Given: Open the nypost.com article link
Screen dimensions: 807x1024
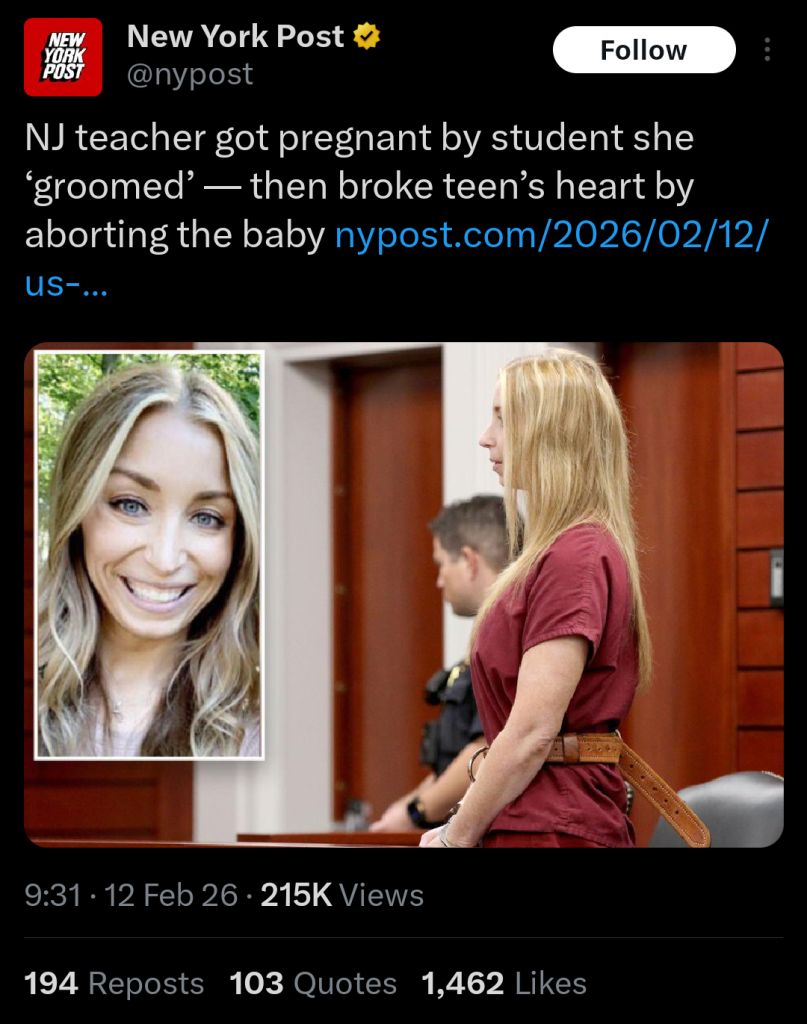Looking at the screenshot, I should [552, 234].
